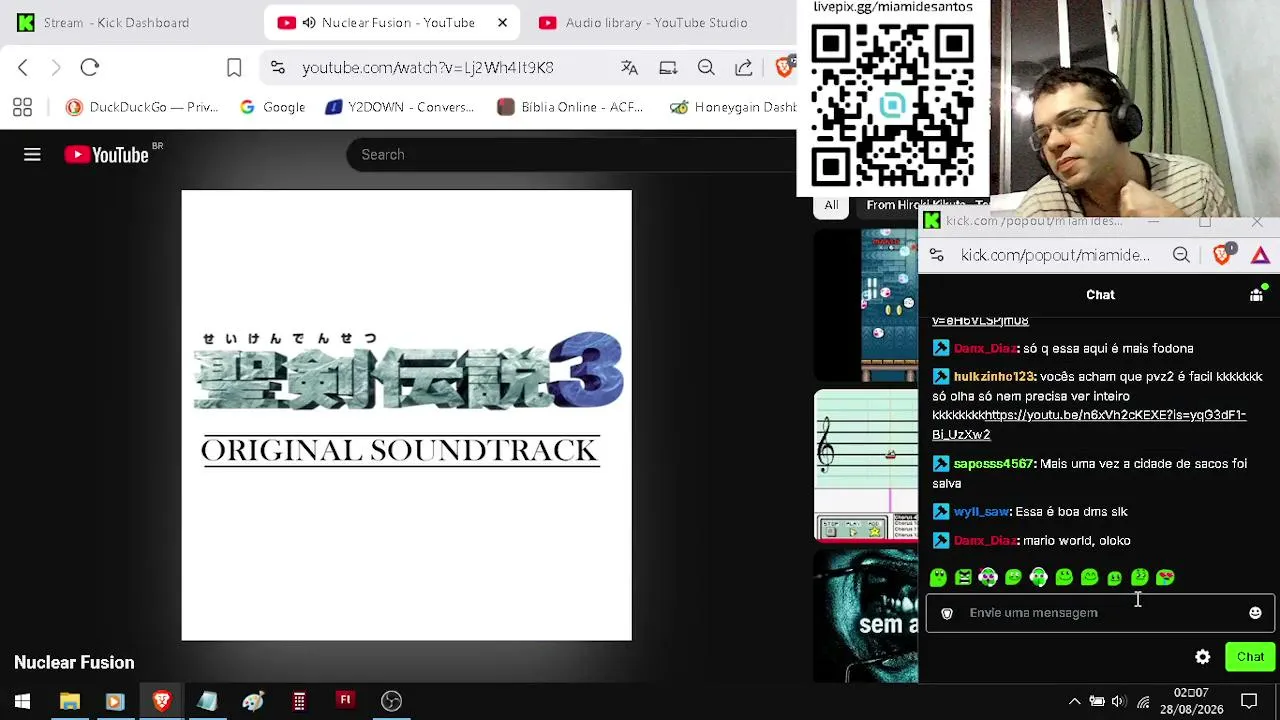Click username hulkzinho123 in chat
Image resolution: width=1280 pixels, height=720 pixels.
click(994, 377)
